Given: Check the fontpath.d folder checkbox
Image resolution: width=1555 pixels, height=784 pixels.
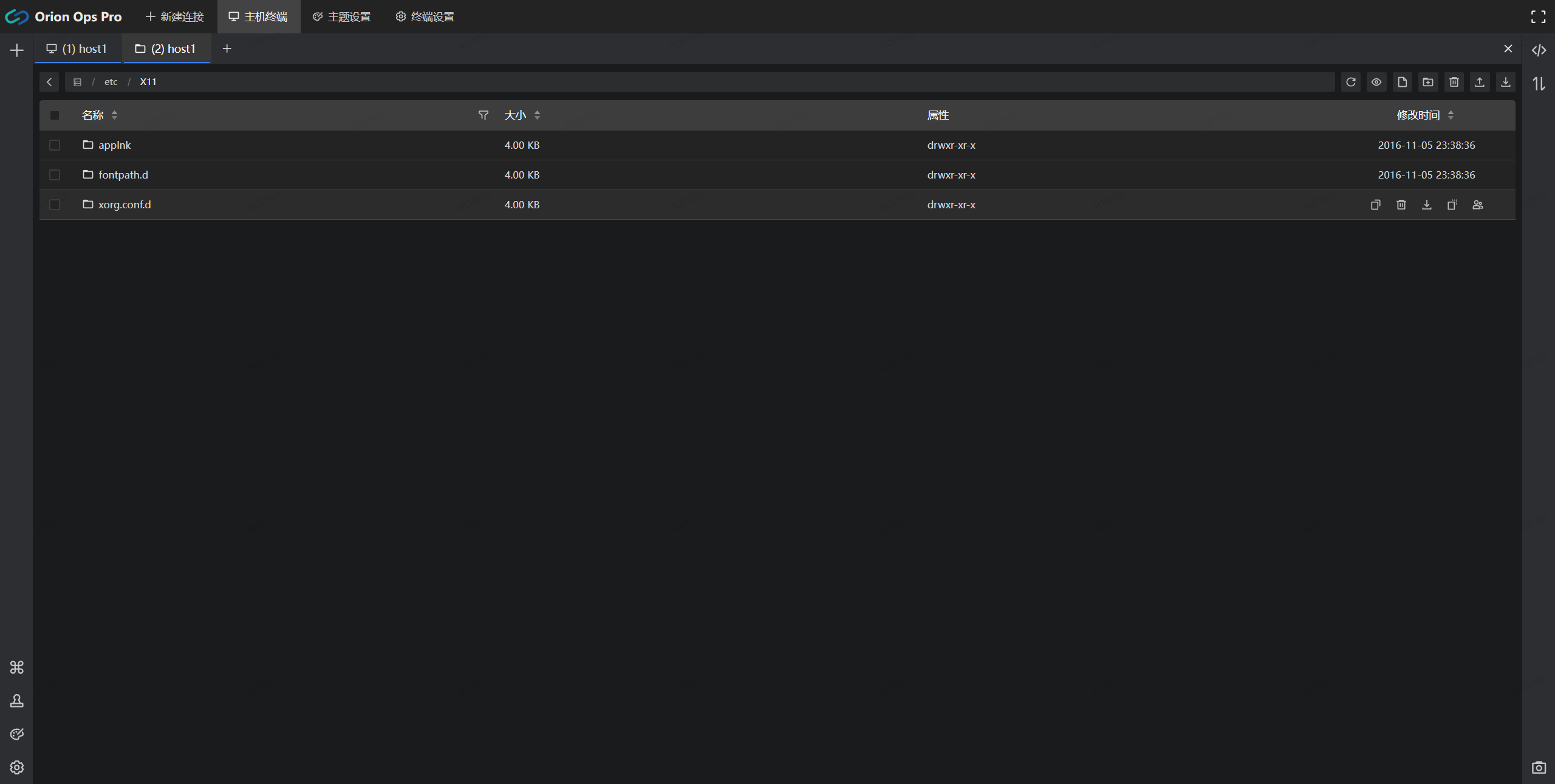Looking at the screenshot, I should click(55, 175).
